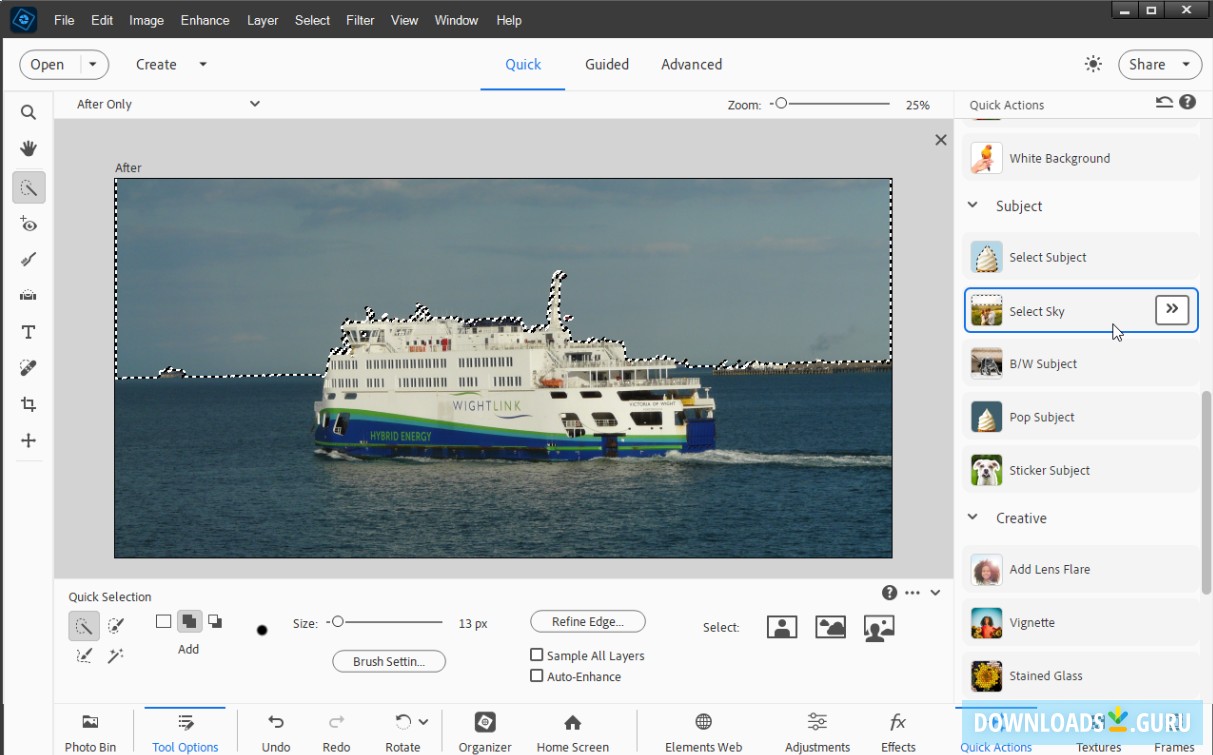The width and height of the screenshot is (1213, 755).
Task: Select the Zoom tool in left toolbar
Action: [28, 113]
